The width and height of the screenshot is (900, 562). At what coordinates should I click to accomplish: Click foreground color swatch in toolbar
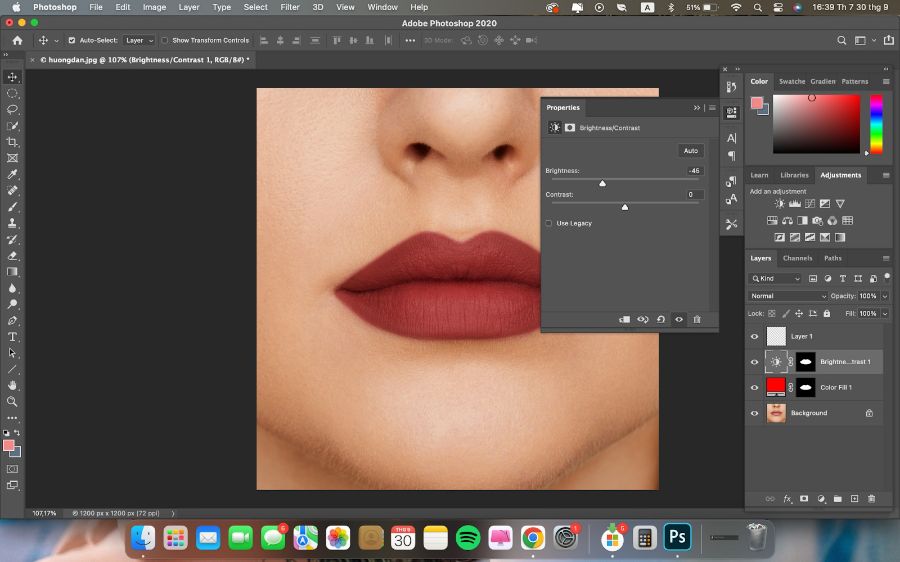[x=9, y=446]
